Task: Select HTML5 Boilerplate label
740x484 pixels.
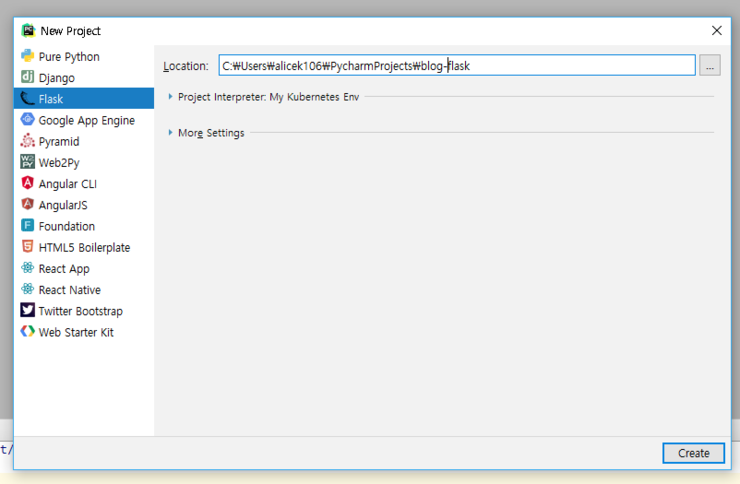Action: (x=84, y=248)
